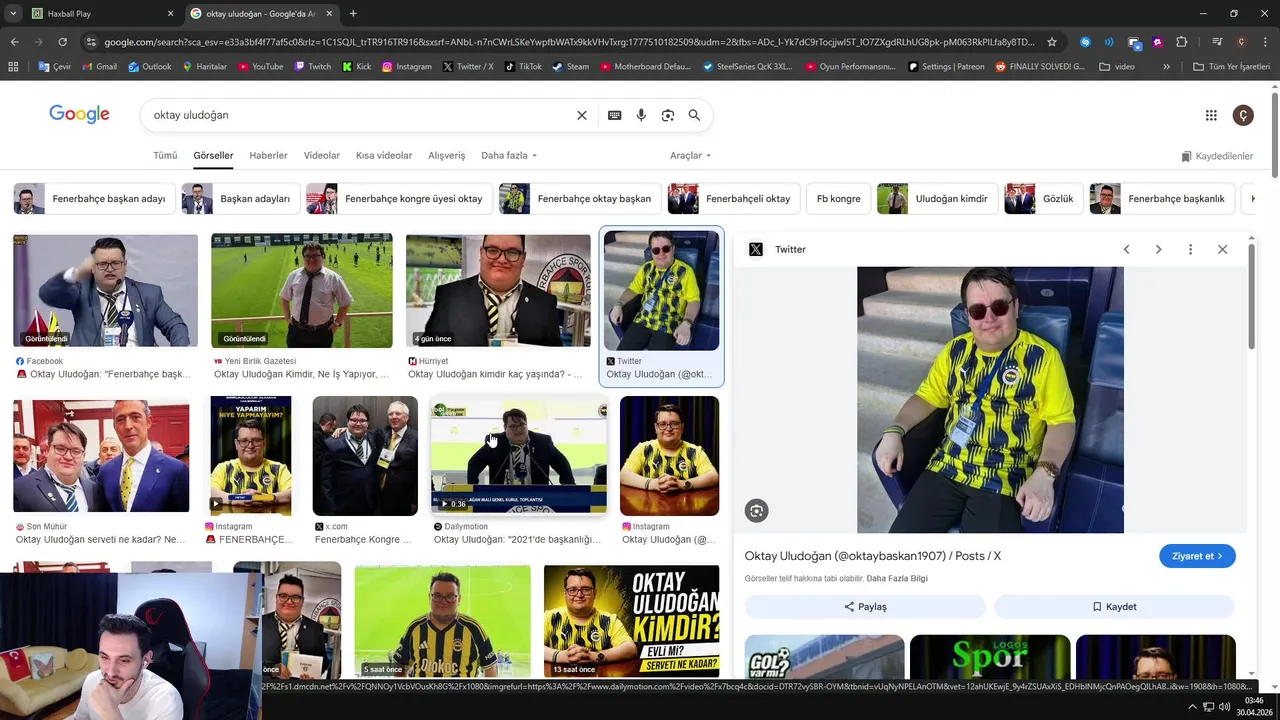This screenshot has height=720, width=1280.
Task: Open a new browser tab
Action: [x=353, y=13]
